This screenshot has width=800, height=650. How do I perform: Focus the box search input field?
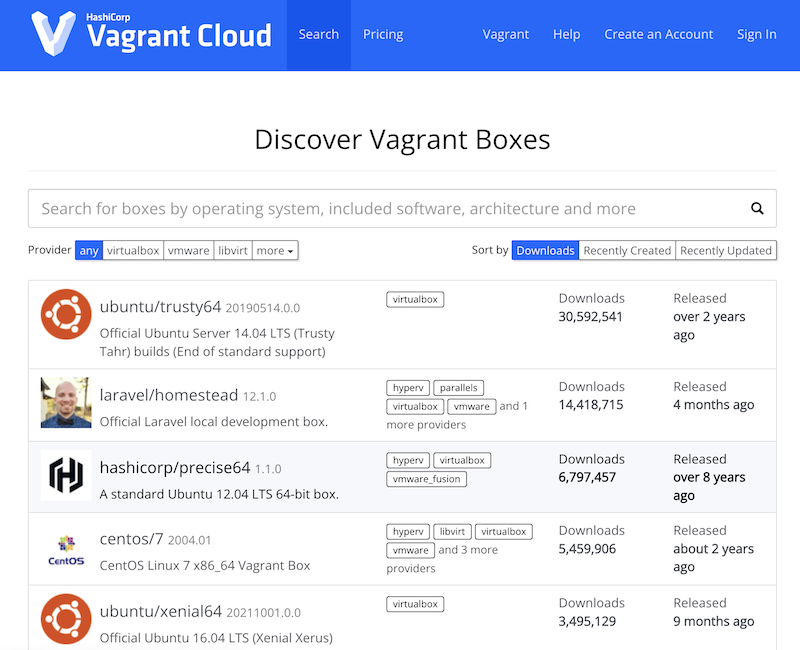[x=402, y=208]
